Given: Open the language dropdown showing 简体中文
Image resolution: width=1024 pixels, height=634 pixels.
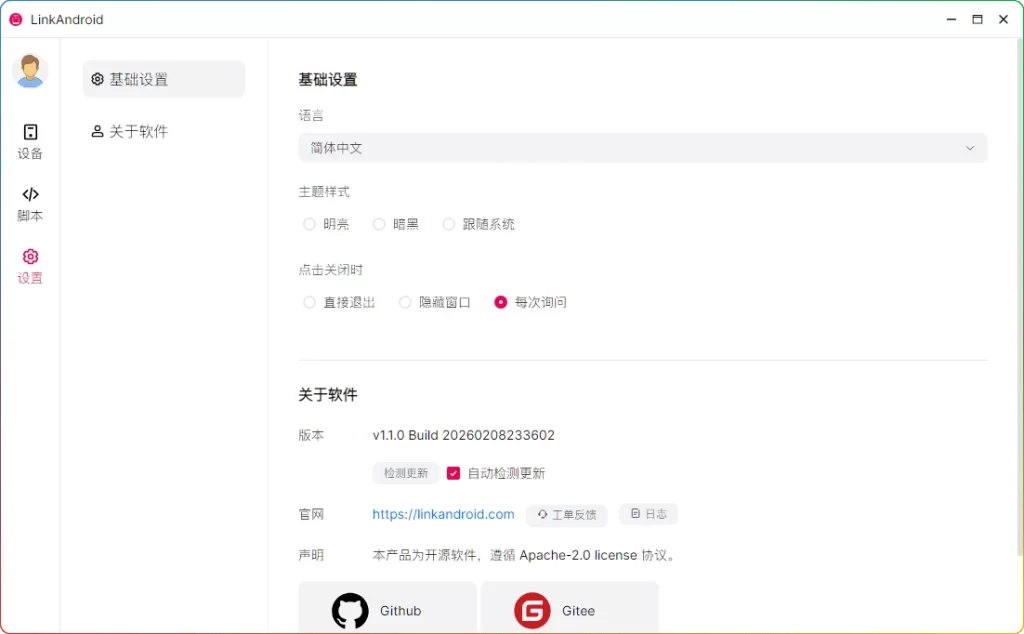Looking at the screenshot, I should coord(640,147).
